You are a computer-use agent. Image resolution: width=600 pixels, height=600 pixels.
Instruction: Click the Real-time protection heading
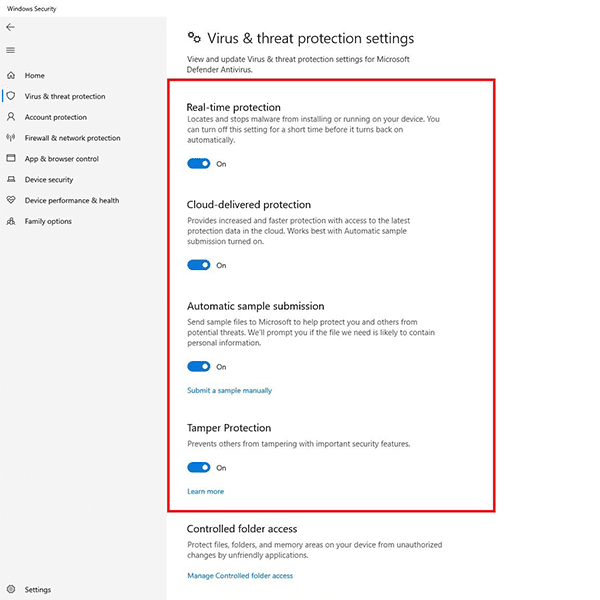(234, 107)
